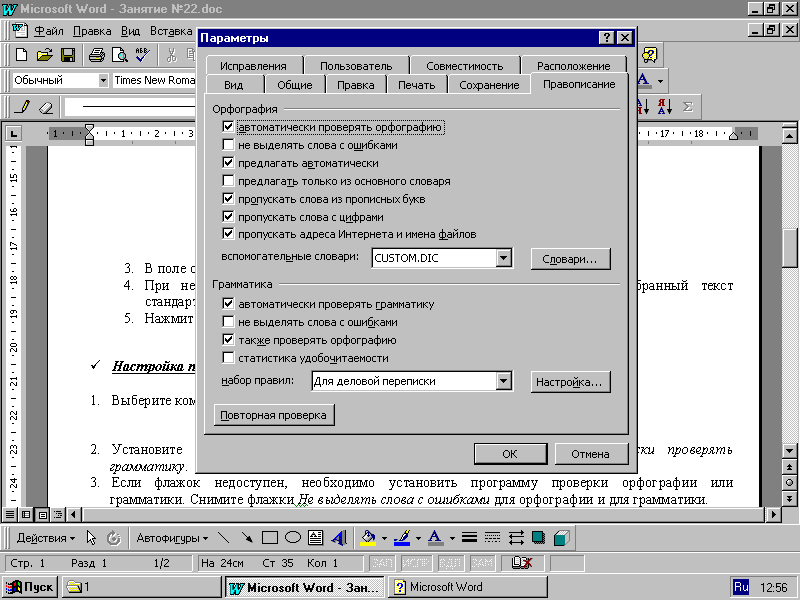Click the Ru language indicator in tray
This screenshot has height=600, width=800.
click(x=741, y=587)
